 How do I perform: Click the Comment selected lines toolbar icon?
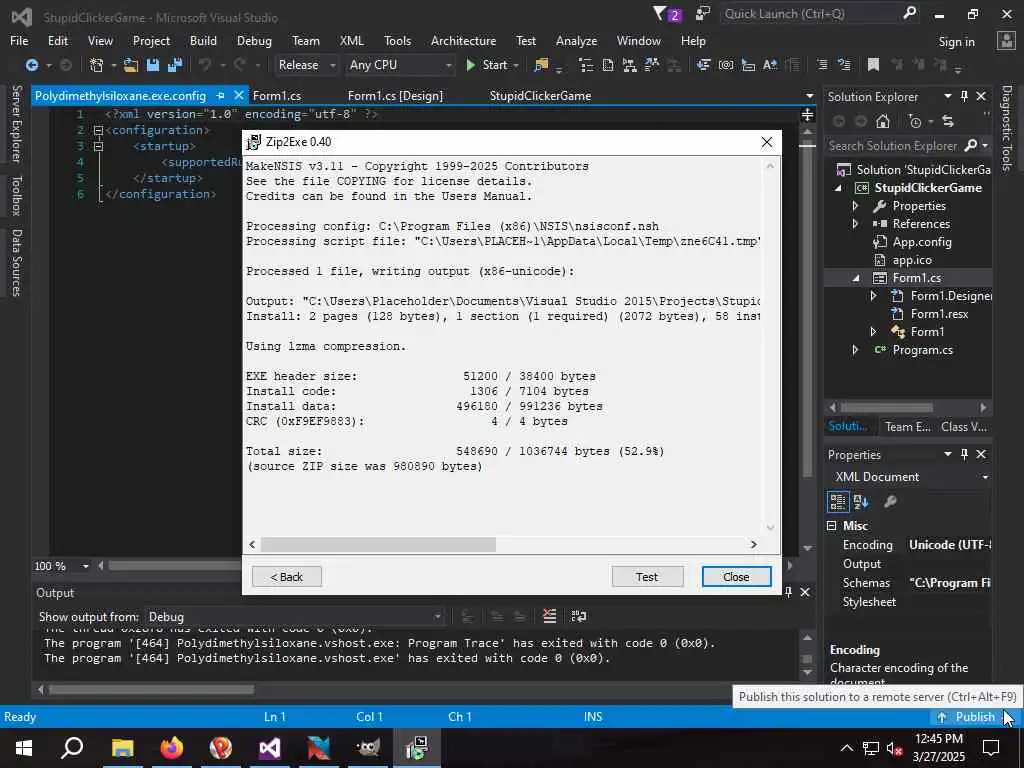coord(822,65)
